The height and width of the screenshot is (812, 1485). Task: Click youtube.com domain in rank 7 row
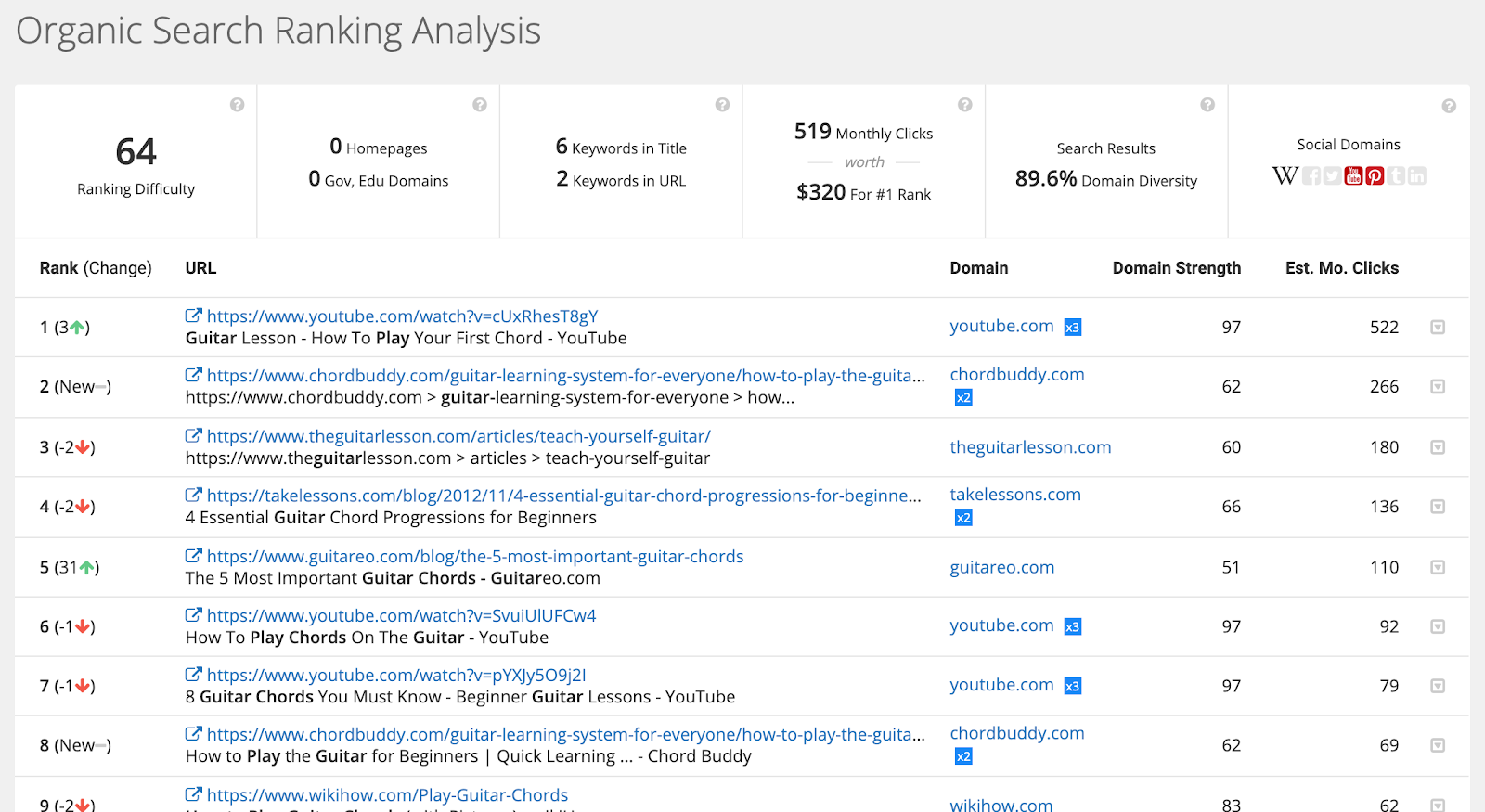pyautogui.click(x=1001, y=685)
